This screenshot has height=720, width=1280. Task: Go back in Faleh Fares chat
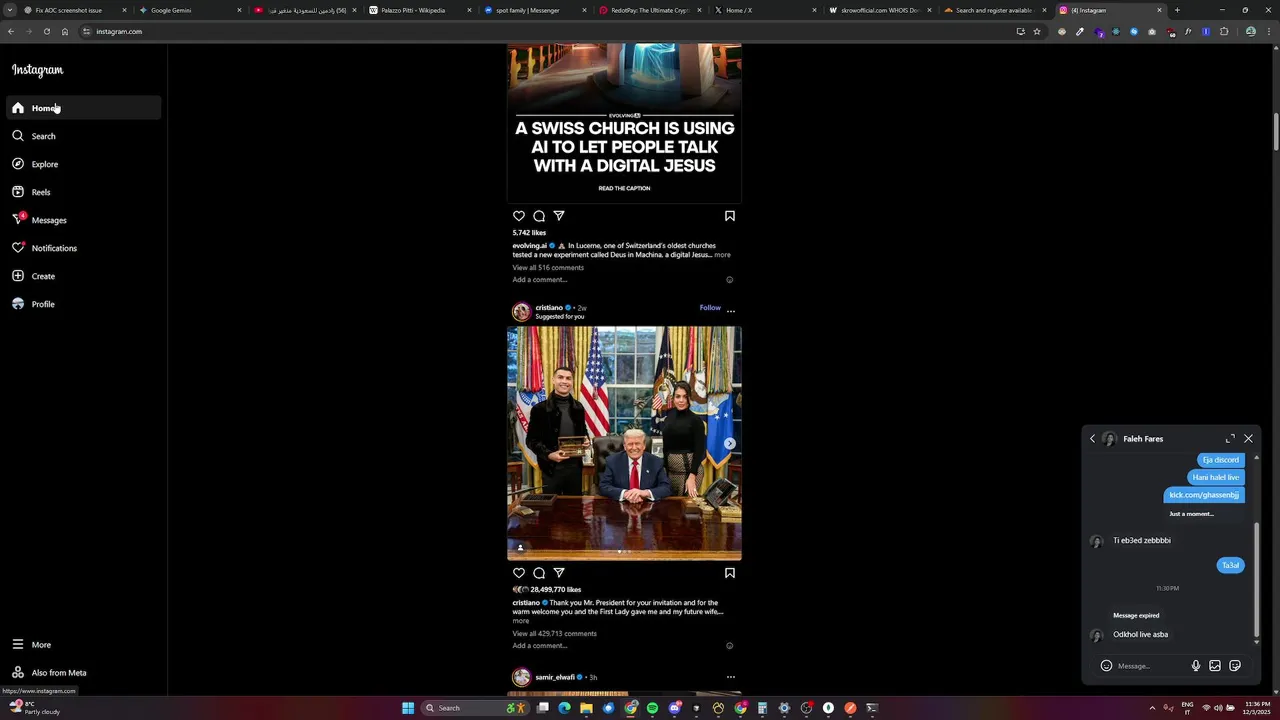[1093, 439]
